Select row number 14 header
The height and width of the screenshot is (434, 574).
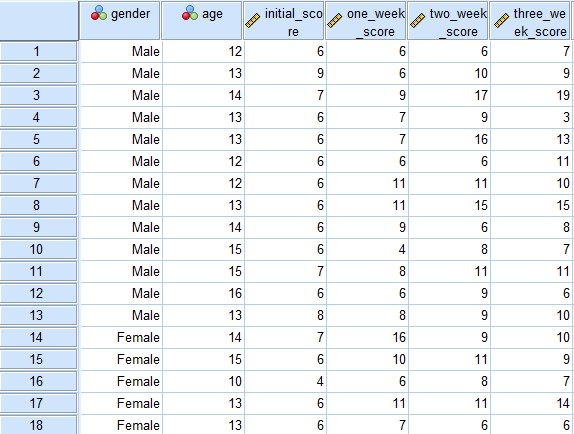pos(38,337)
